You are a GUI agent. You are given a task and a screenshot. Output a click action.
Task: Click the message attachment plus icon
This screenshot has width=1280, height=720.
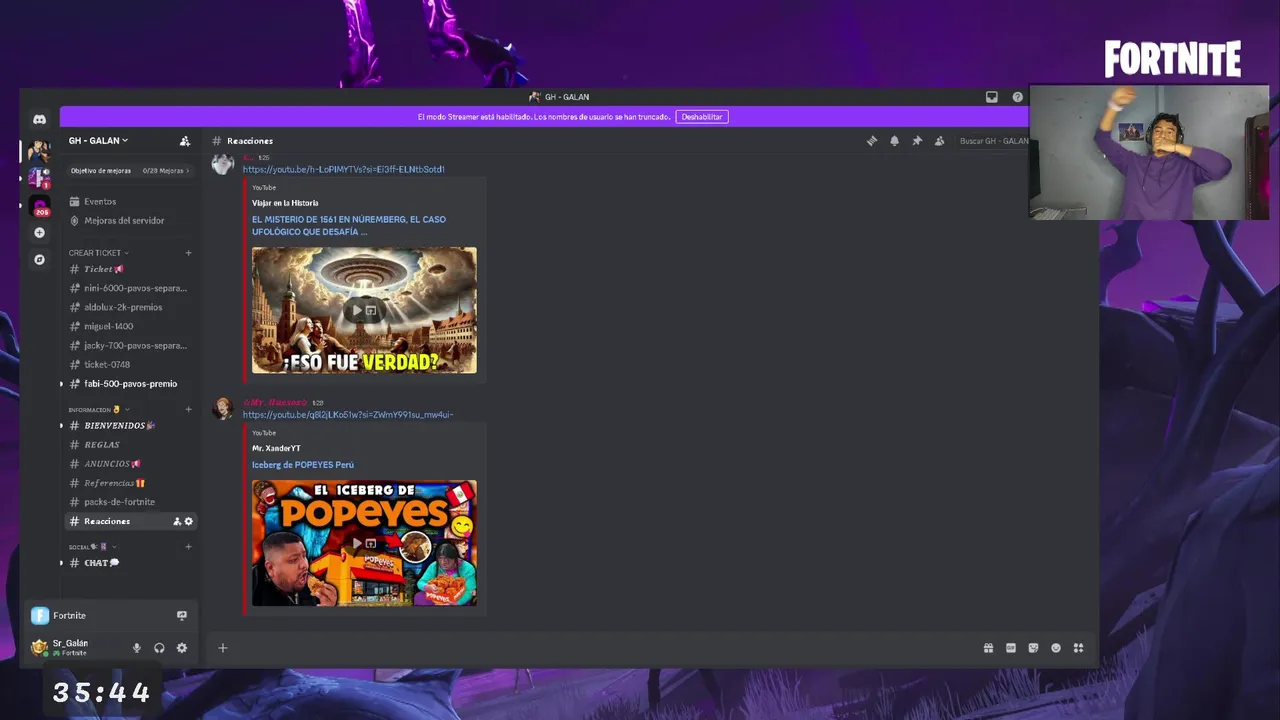click(x=223, y=648)
